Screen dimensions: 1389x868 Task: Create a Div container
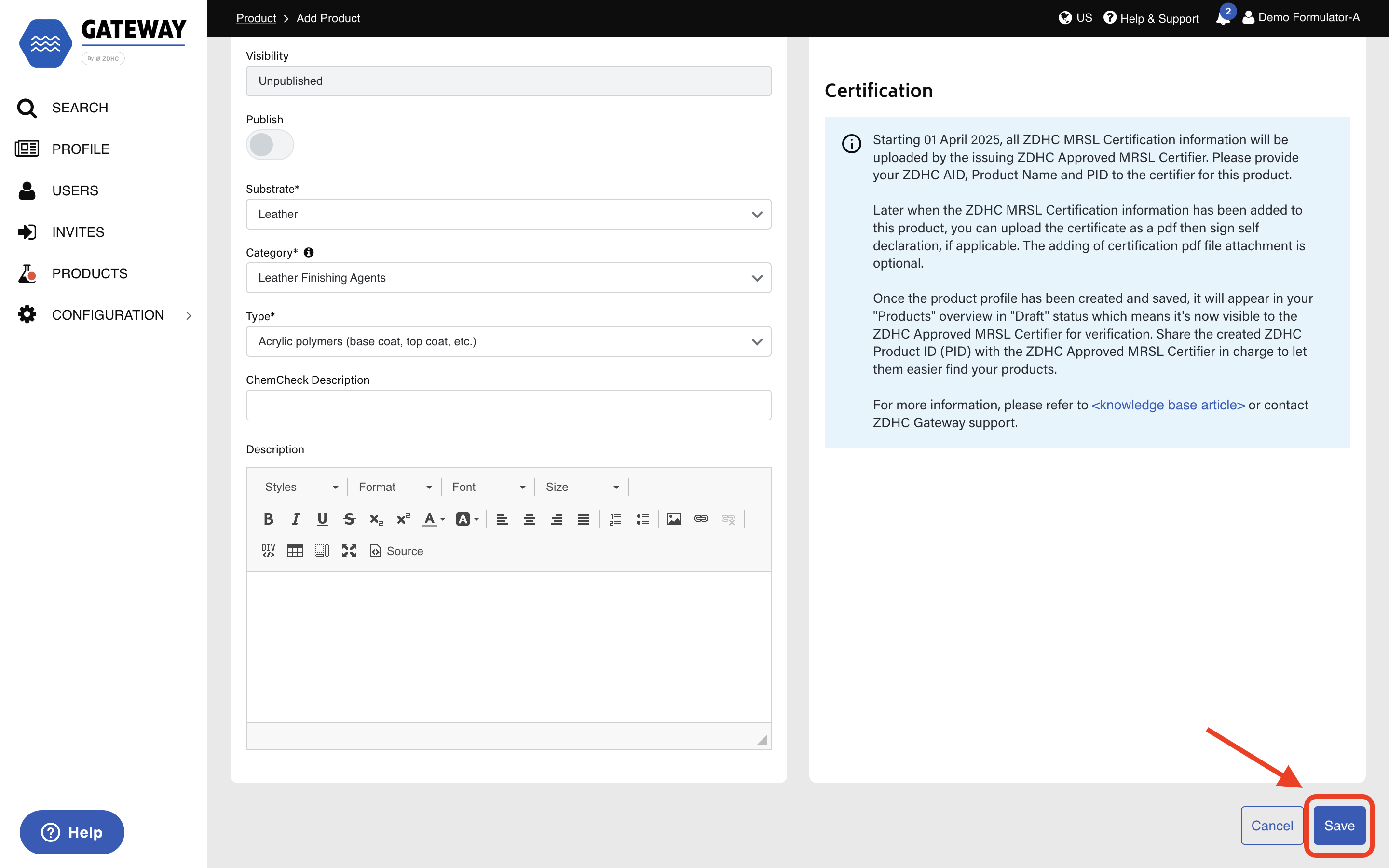(268, 551)
